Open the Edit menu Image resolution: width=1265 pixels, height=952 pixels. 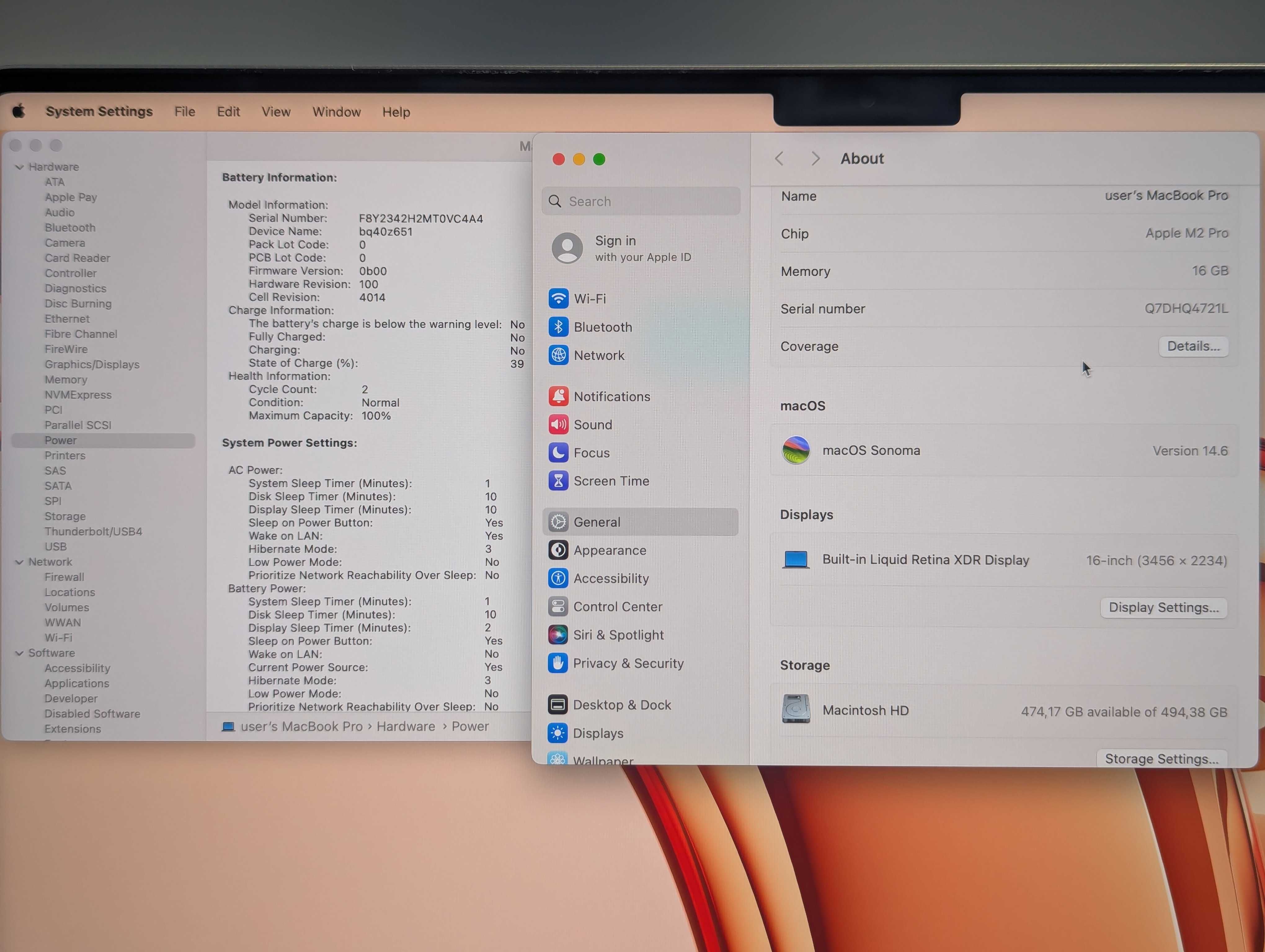point(228,112)
